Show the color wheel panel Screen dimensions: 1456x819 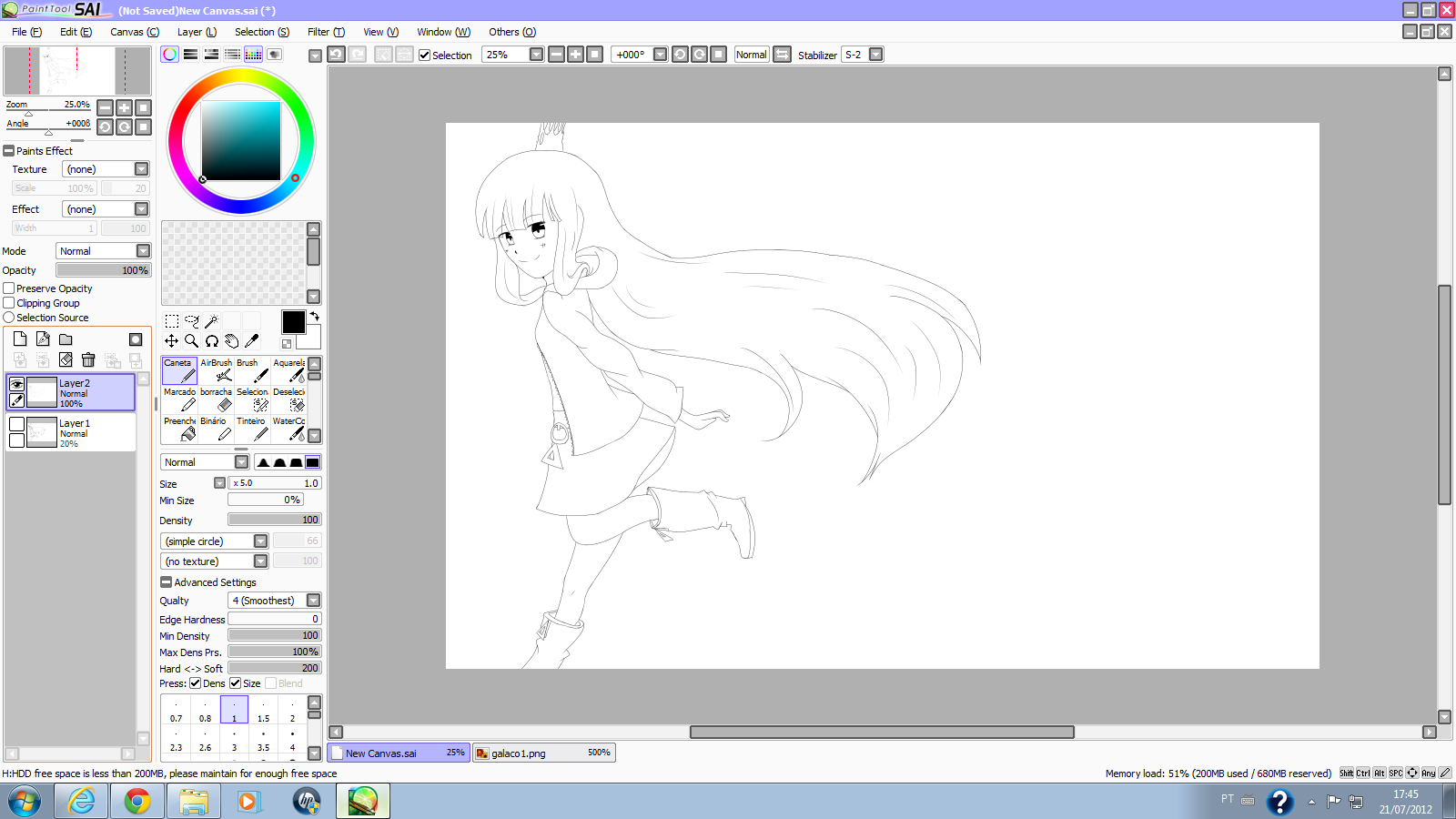point(170,55)
